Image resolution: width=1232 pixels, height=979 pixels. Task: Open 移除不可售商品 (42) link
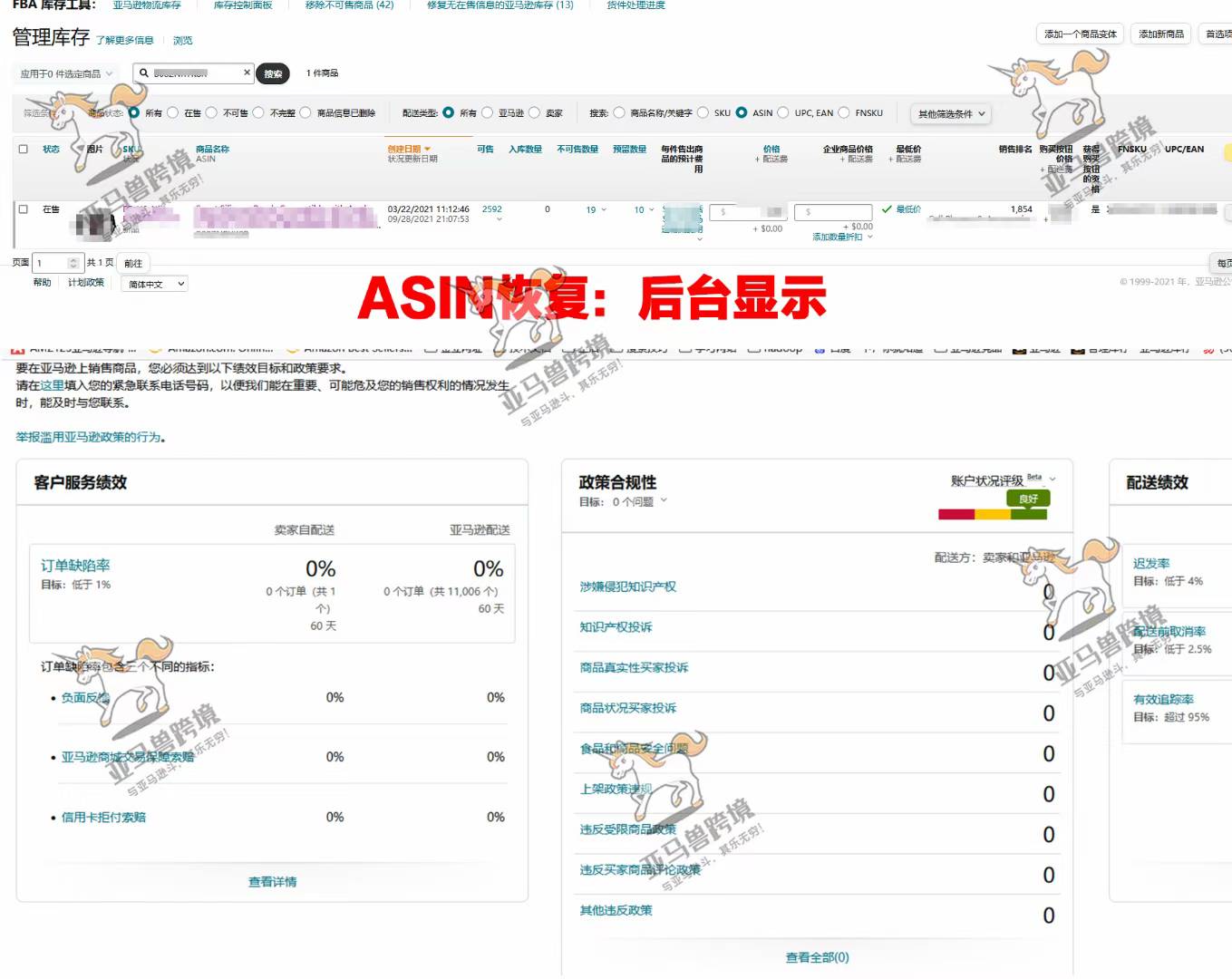tap(349, 5)
